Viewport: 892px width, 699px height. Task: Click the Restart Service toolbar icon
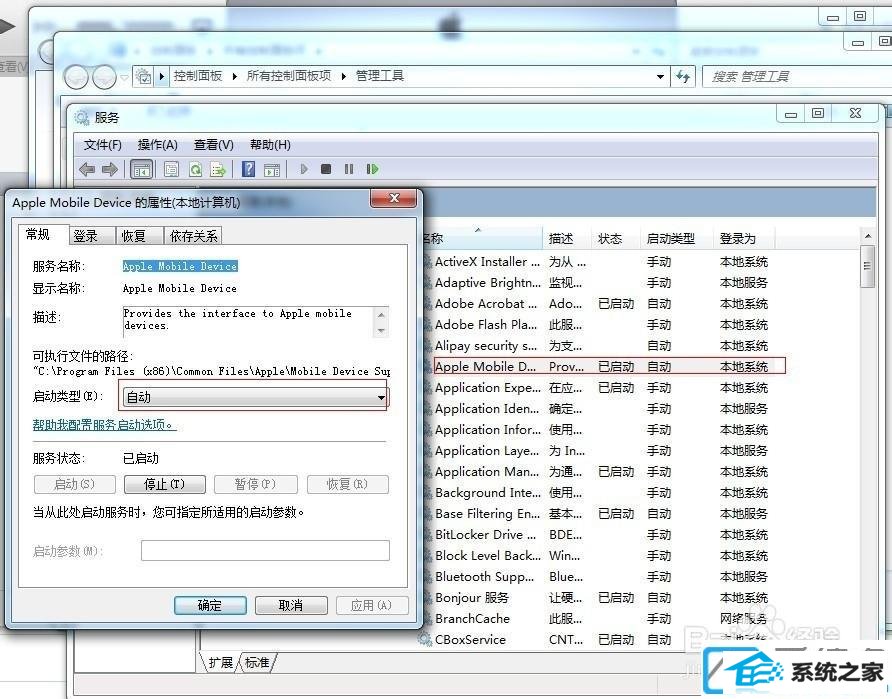click(x=373, y=169)
